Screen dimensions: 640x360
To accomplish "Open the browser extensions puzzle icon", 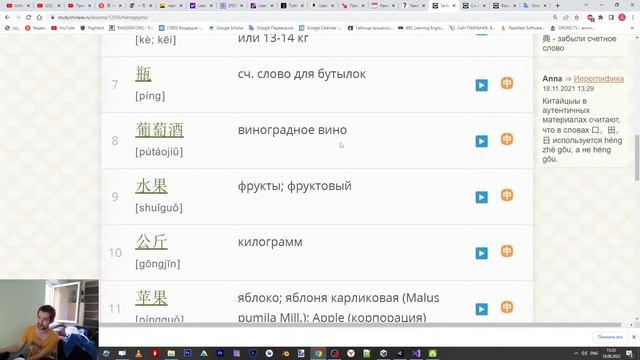I will pos(600,18).
